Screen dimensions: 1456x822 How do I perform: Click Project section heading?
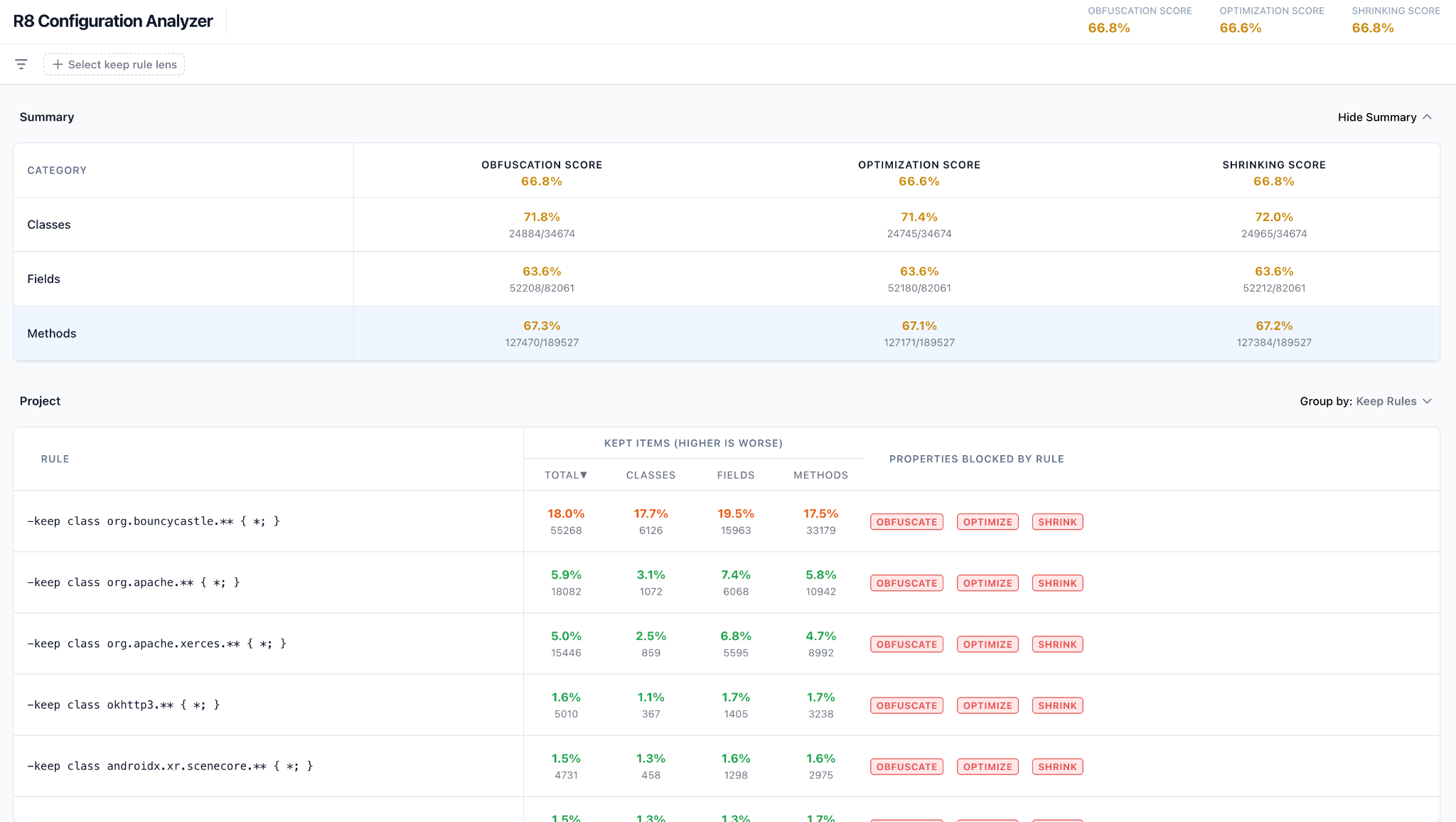(40, 401)
